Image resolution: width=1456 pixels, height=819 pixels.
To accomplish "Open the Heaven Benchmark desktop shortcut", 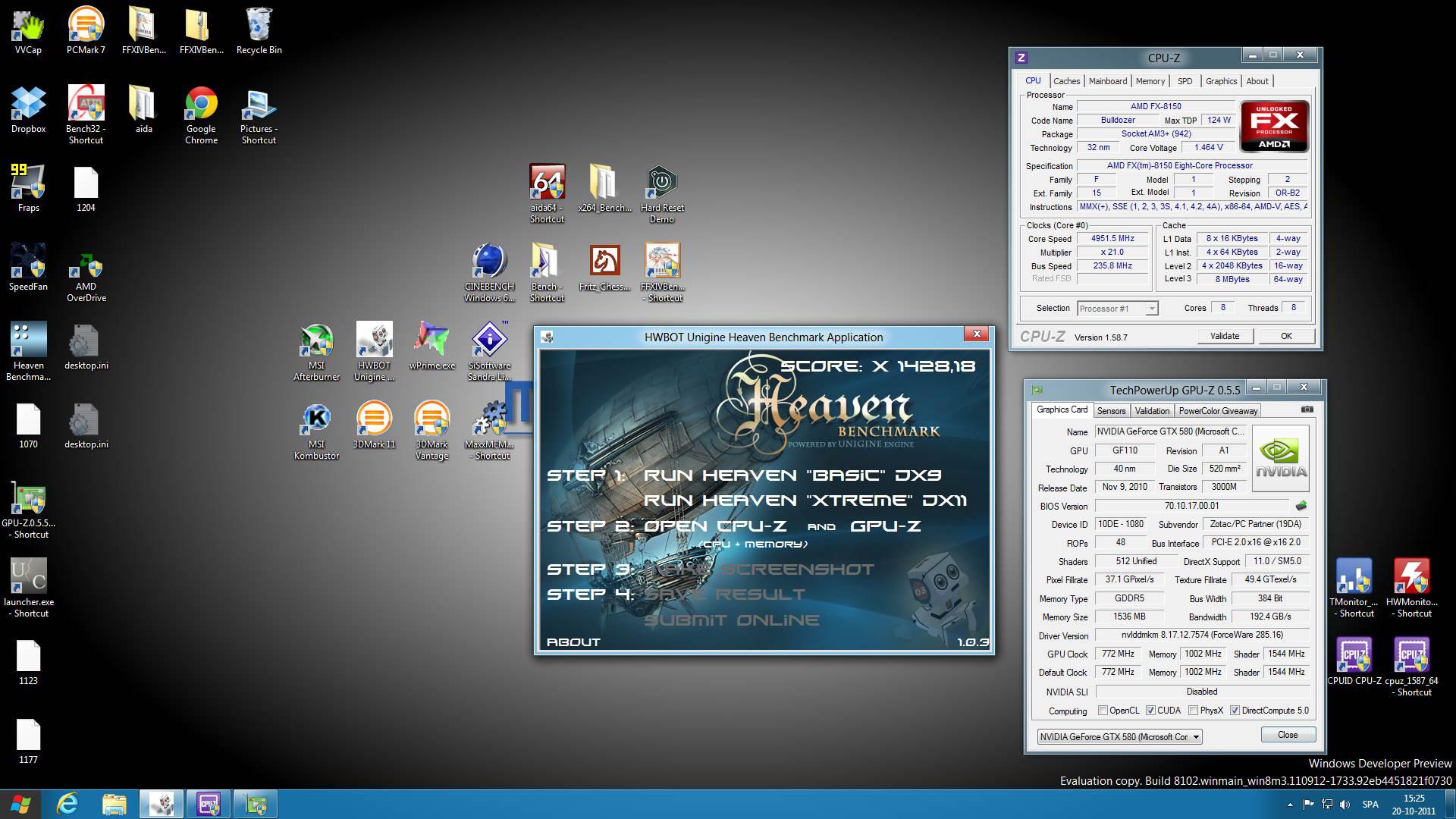I will [28, 352].
